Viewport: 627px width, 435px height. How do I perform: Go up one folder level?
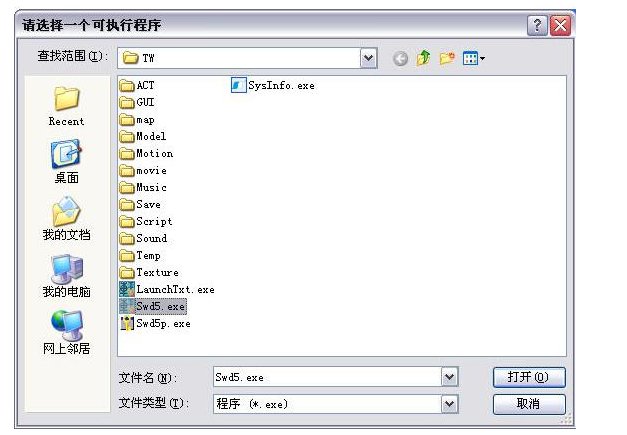point(423,58)
